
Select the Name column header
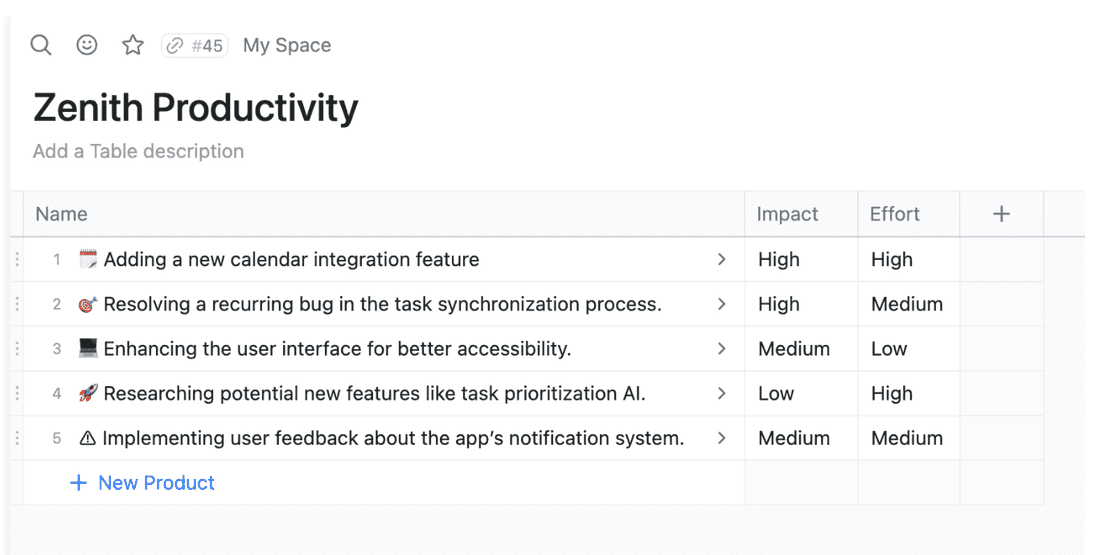61,214
